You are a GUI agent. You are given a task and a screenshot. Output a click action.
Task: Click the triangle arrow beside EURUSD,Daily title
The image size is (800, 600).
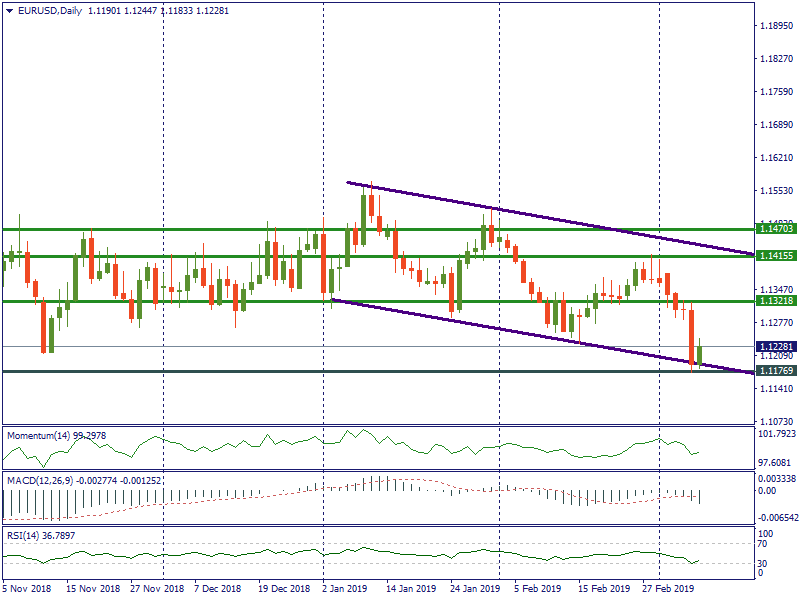(x=9, y=11)
